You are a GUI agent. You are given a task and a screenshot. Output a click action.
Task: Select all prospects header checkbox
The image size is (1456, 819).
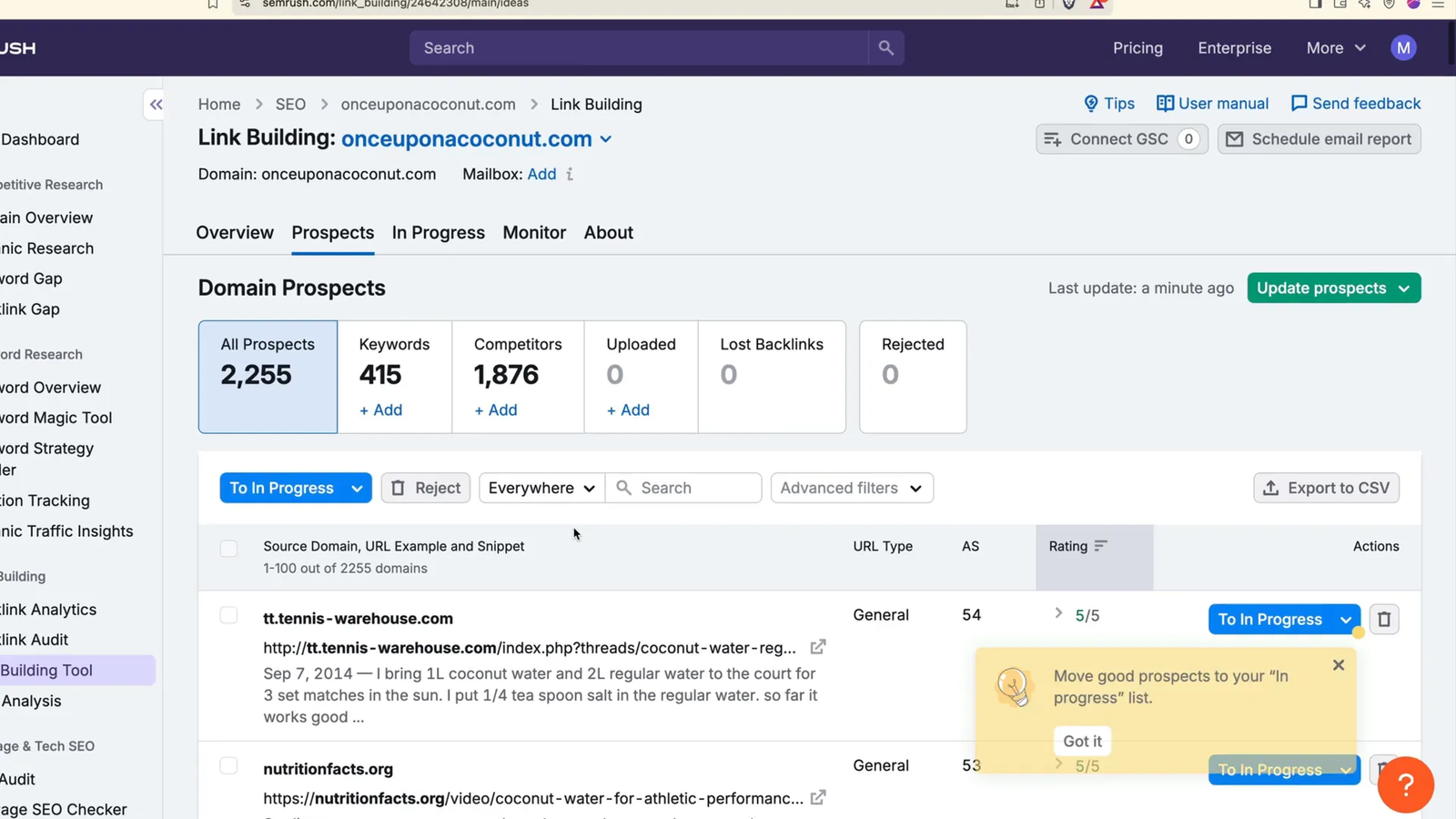[x=228, y=548]
